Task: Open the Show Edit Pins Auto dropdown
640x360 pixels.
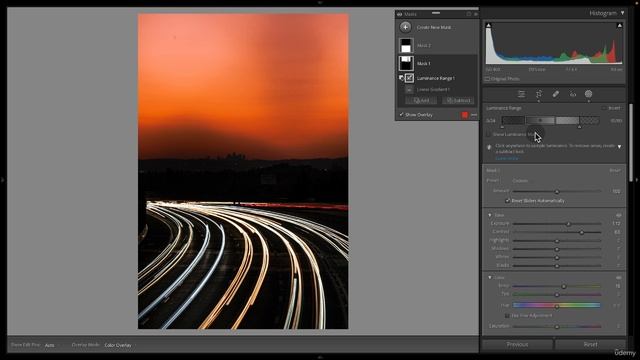Action: (50, 345)
